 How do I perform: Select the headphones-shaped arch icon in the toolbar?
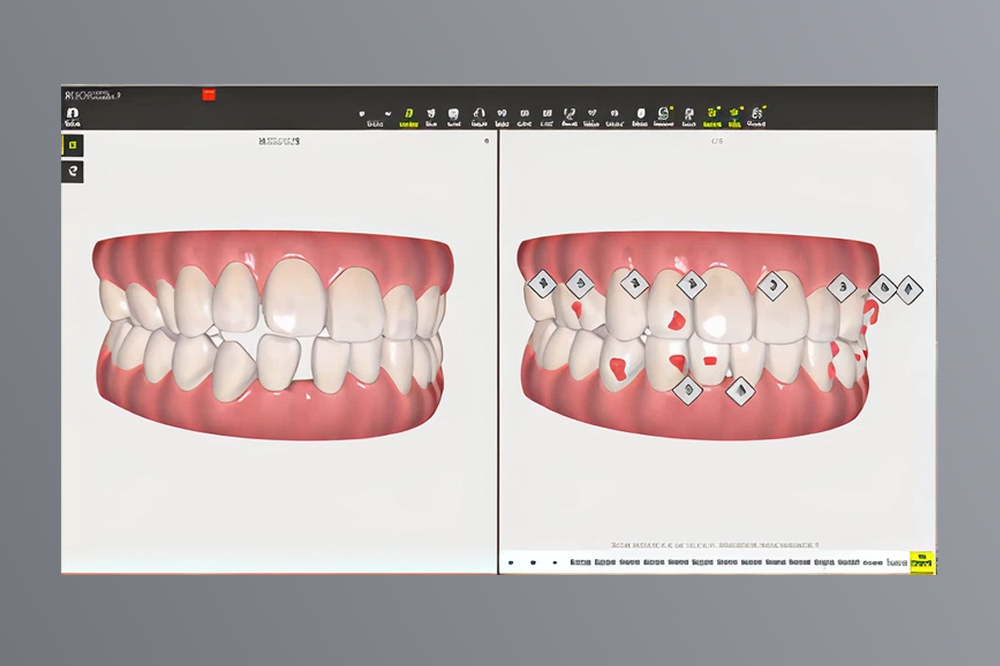click(479, 117)
